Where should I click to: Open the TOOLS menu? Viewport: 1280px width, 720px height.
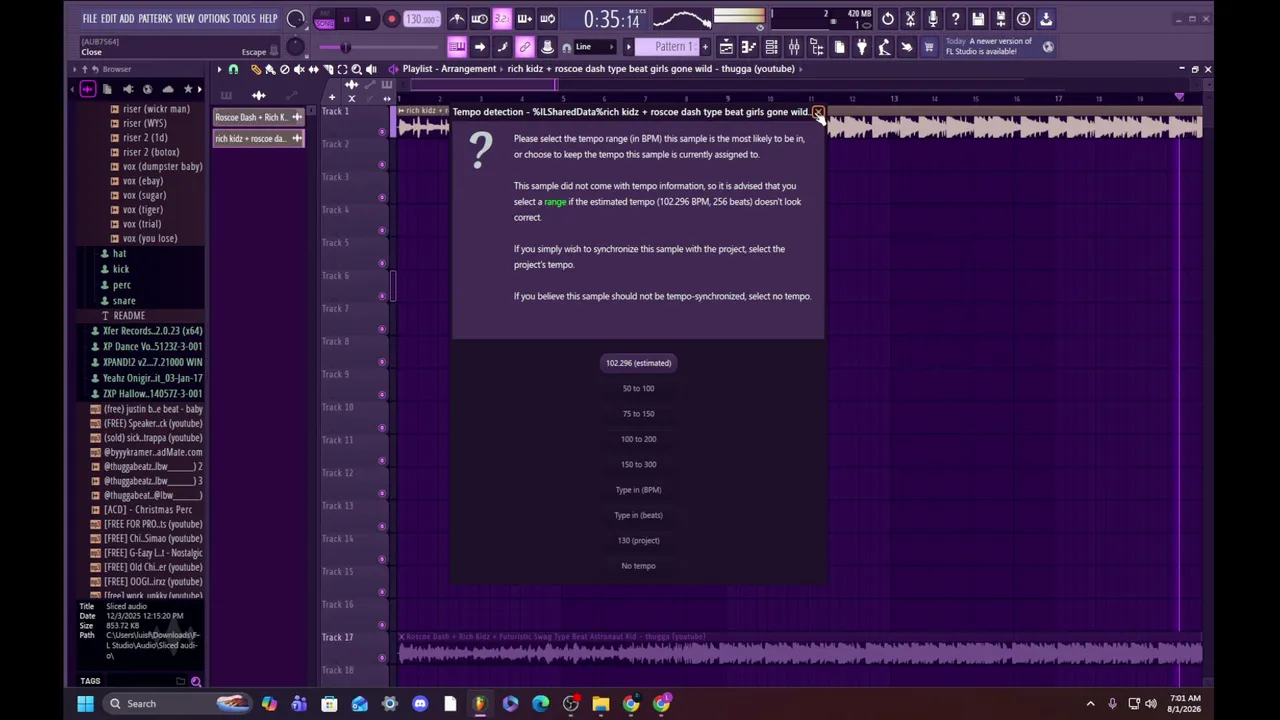pyautogui.click(x=244, y=19)
